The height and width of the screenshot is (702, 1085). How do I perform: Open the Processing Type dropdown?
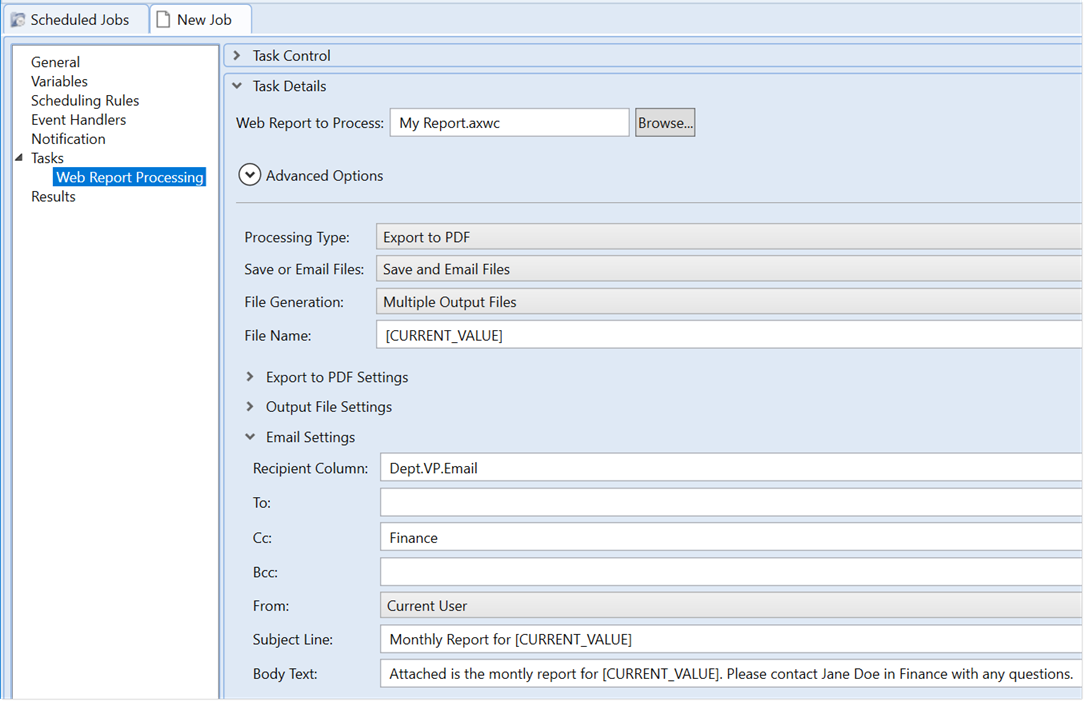coord(728,238)
